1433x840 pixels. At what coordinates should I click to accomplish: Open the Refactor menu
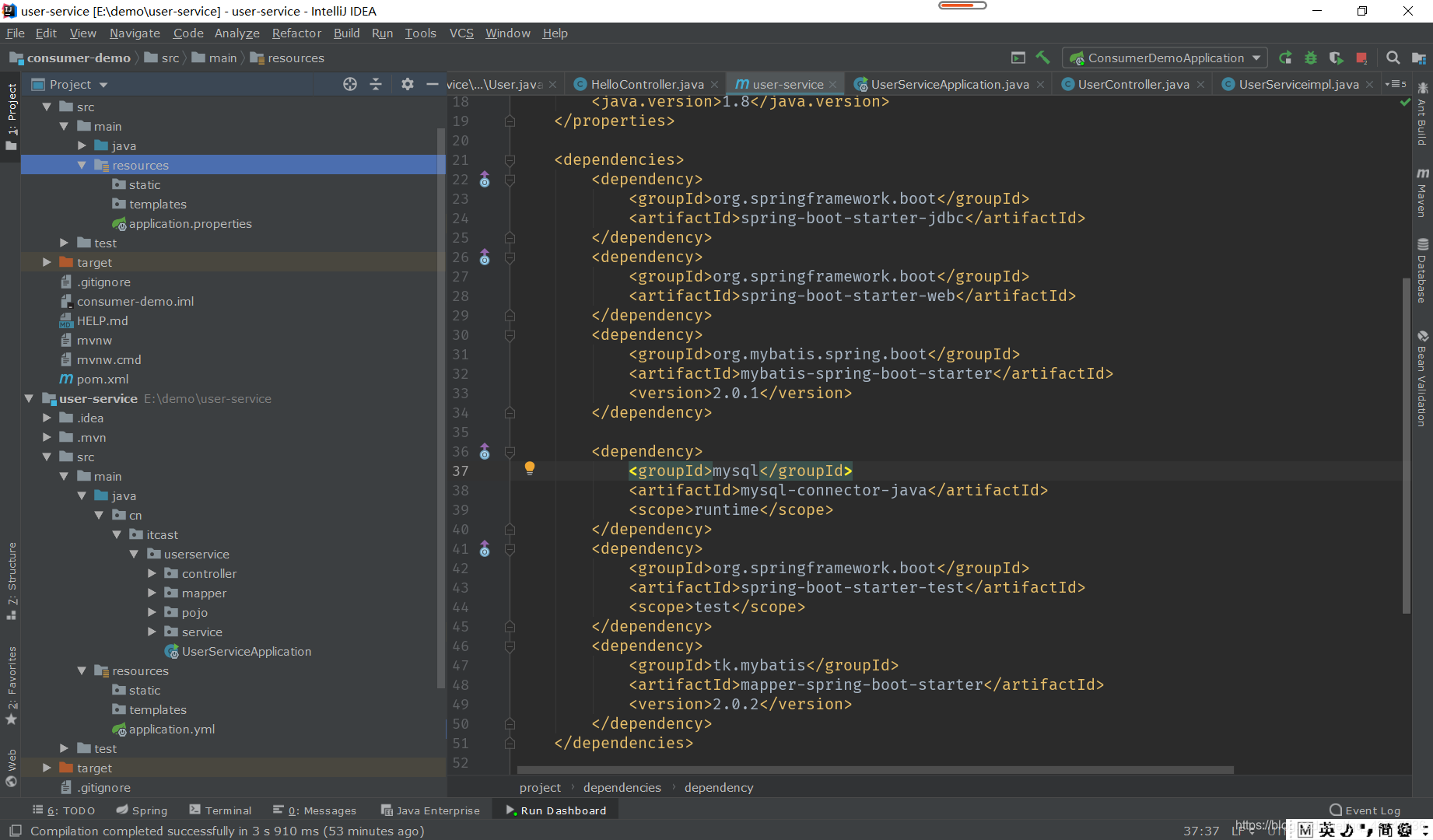click(x=296, y=33)
